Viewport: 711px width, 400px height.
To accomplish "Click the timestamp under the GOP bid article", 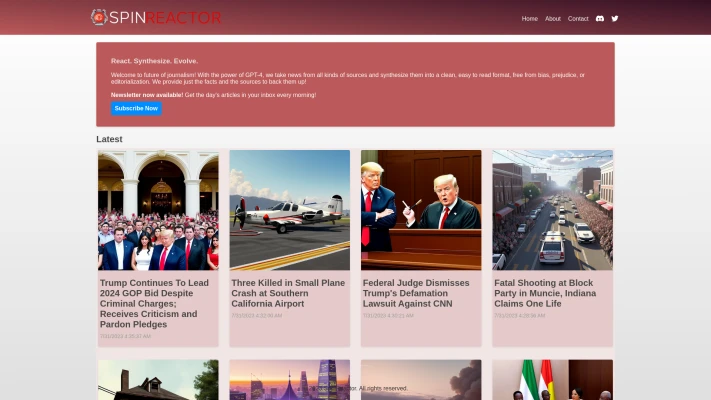I will coord(125,337).
